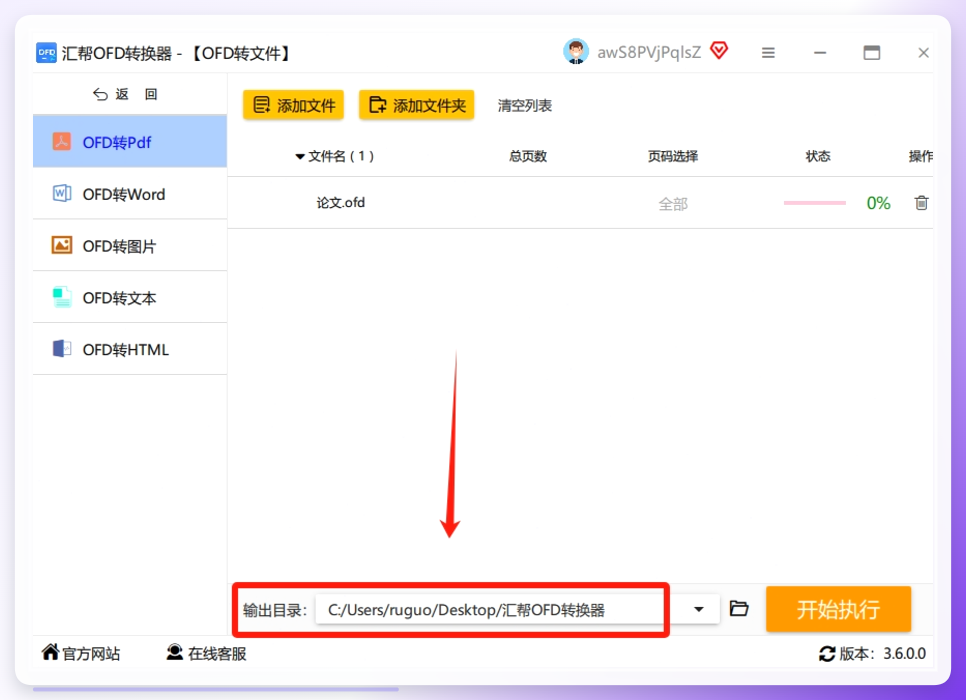Click 清空列表 to clear the list
Viewport: 966px width, 700px height.
coord(524,106)
